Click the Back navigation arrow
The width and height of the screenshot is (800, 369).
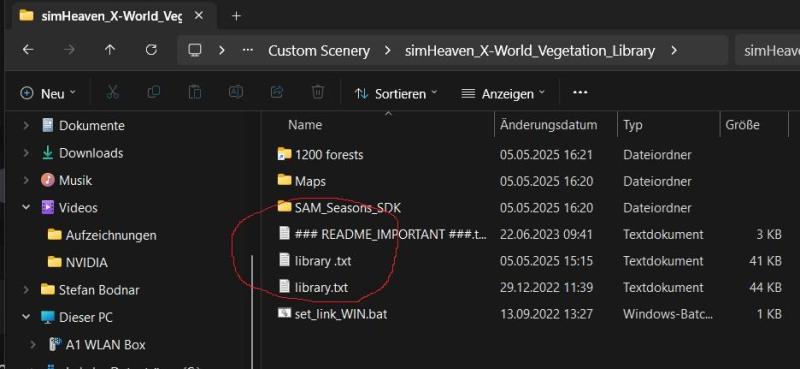29,50
